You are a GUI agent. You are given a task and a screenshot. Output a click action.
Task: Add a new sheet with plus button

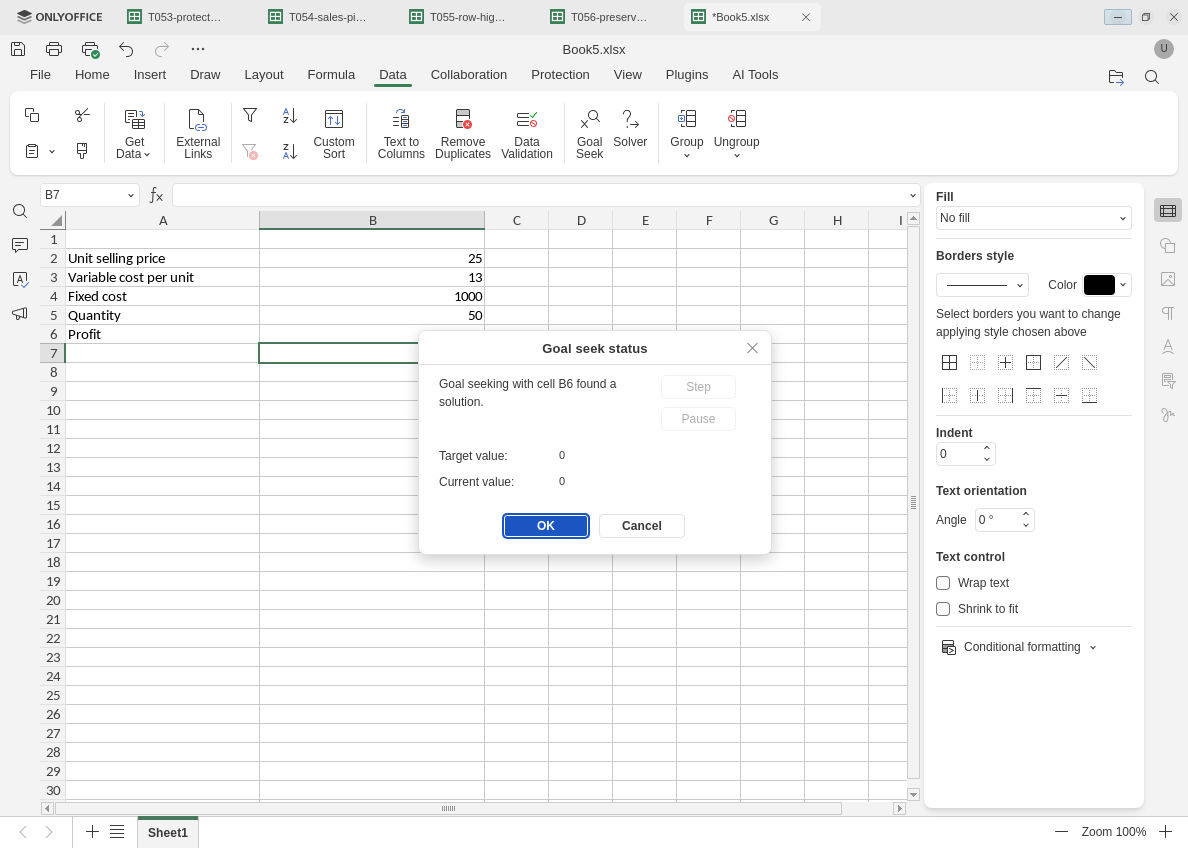click(x=92, y=832)
